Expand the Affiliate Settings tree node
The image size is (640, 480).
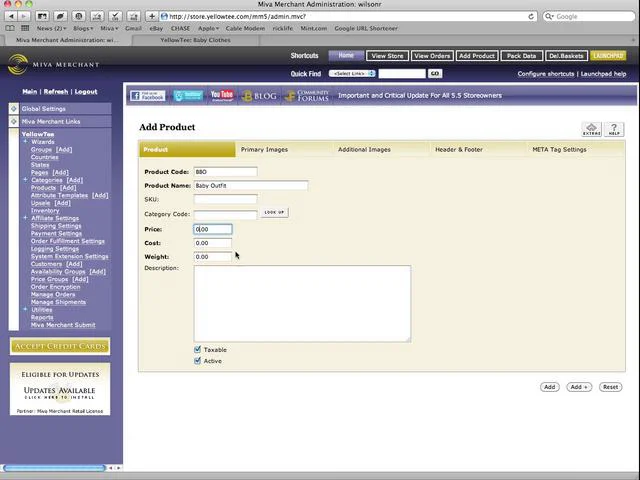tap(25, 218)
